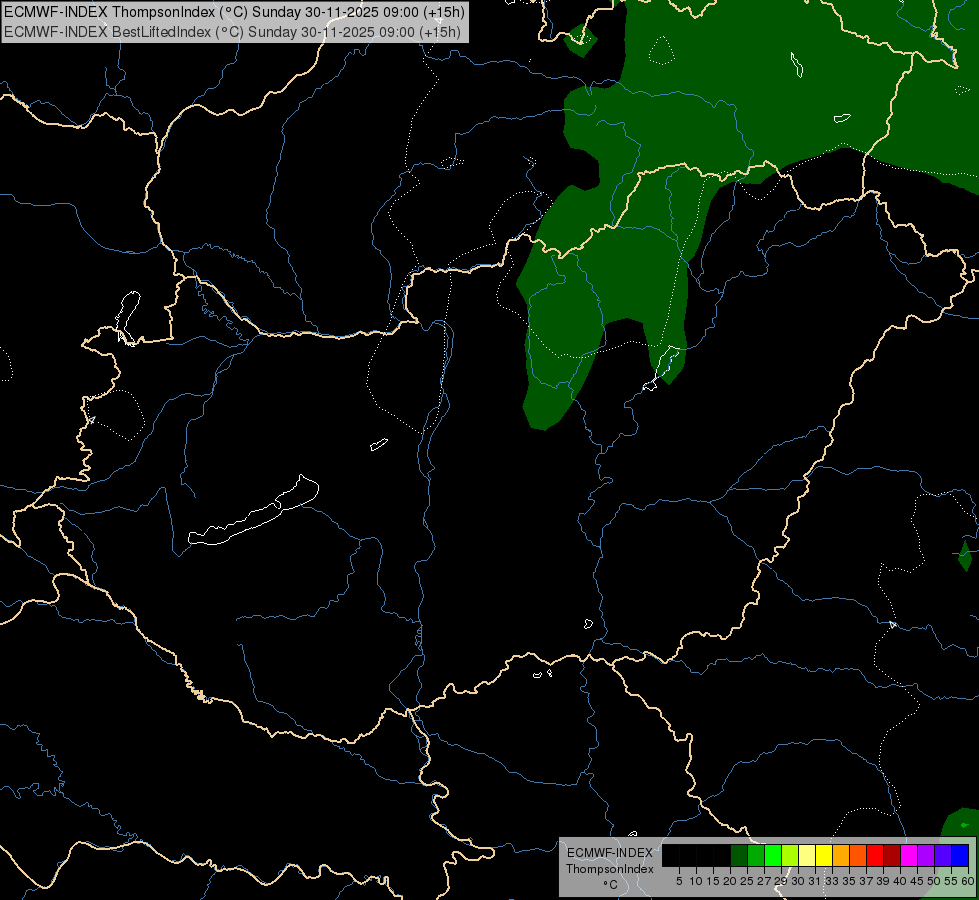Click the dark green 20-25 legend swatch
The height and width of the screenshot is (900, 979).
coord(739,855)
